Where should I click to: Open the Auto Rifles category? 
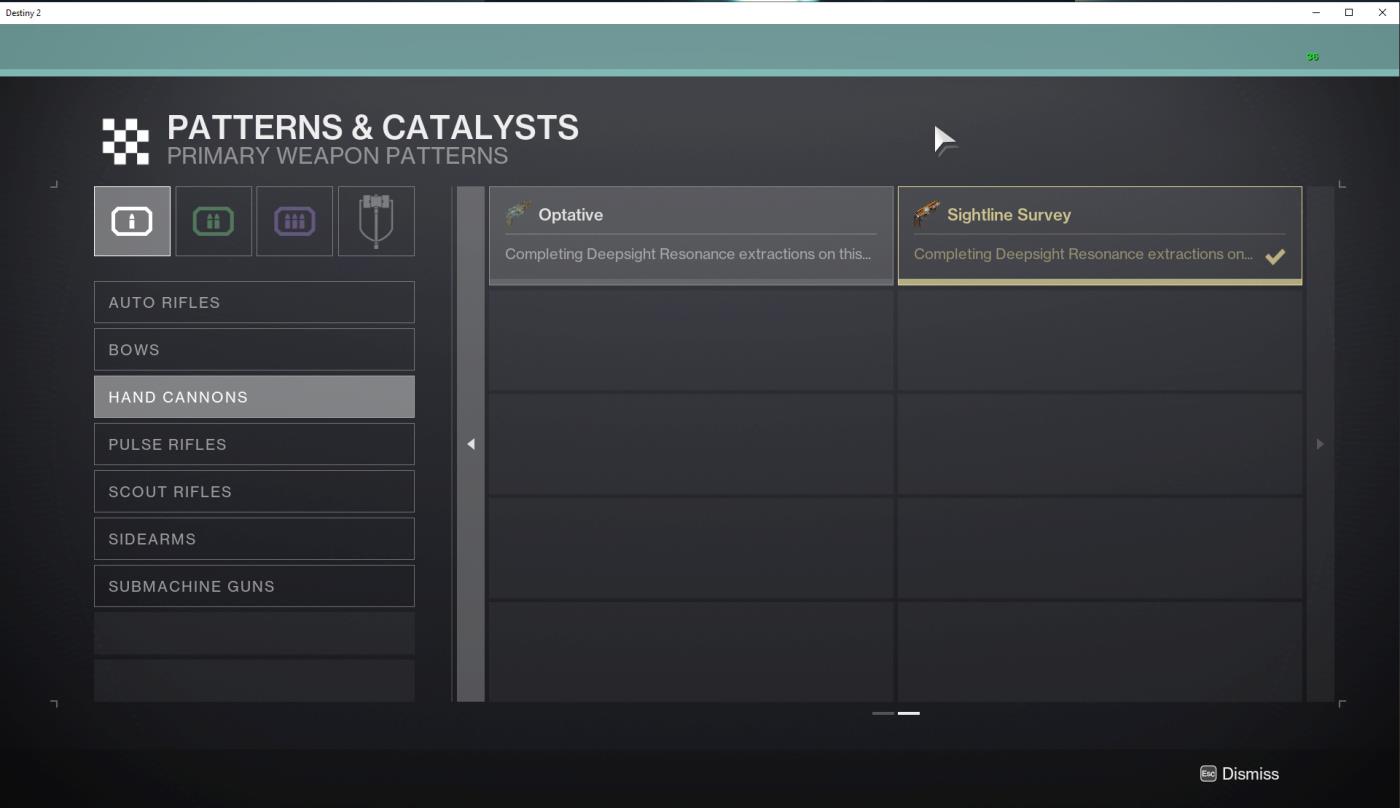click(254, 302)
